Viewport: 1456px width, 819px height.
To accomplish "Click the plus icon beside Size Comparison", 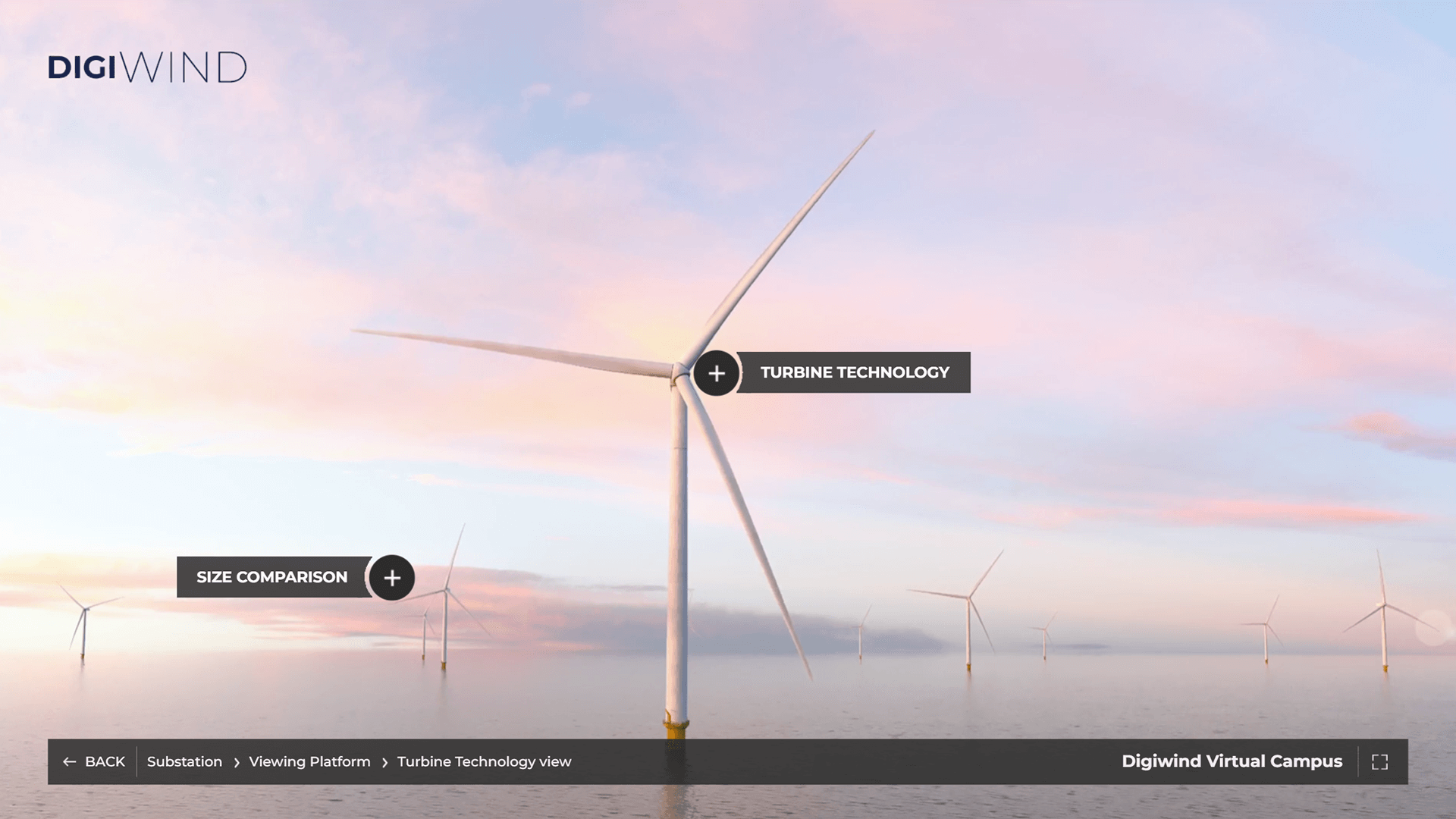I will pyautogui.click(x=392, y=578).
